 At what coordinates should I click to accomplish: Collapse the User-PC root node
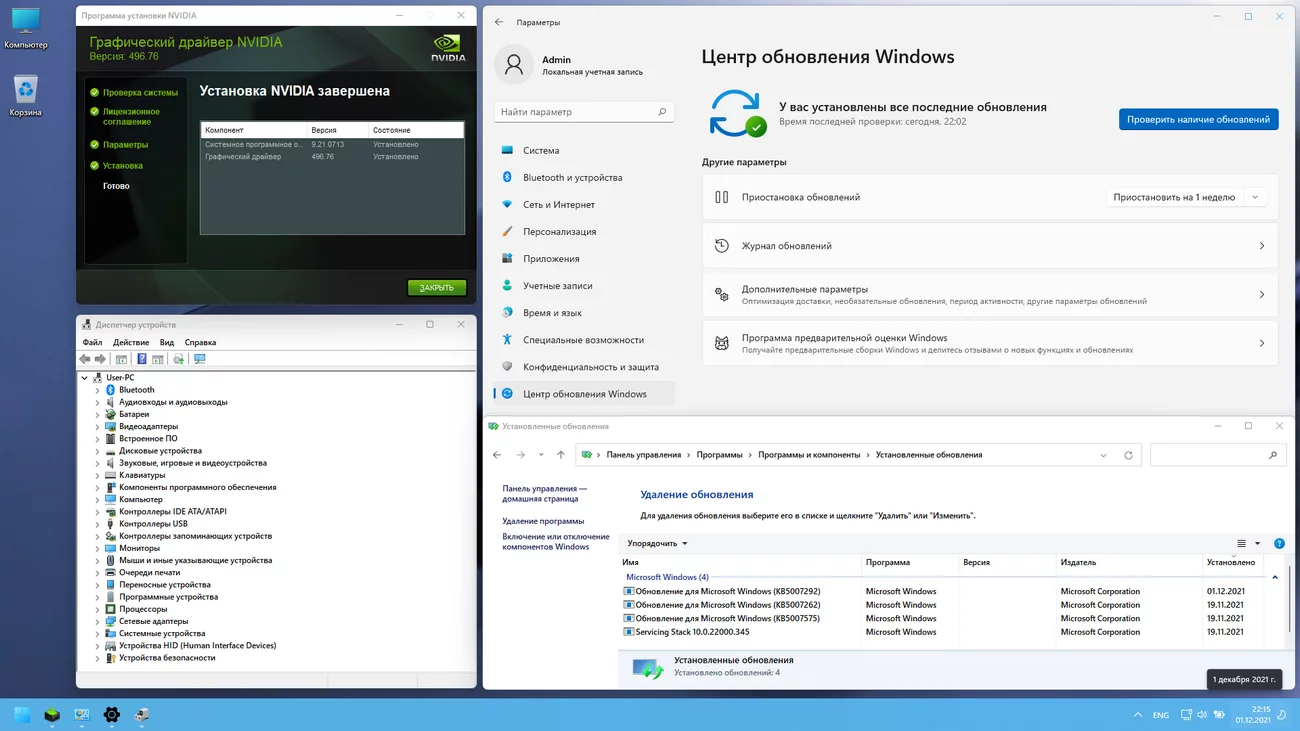(85, 378)
